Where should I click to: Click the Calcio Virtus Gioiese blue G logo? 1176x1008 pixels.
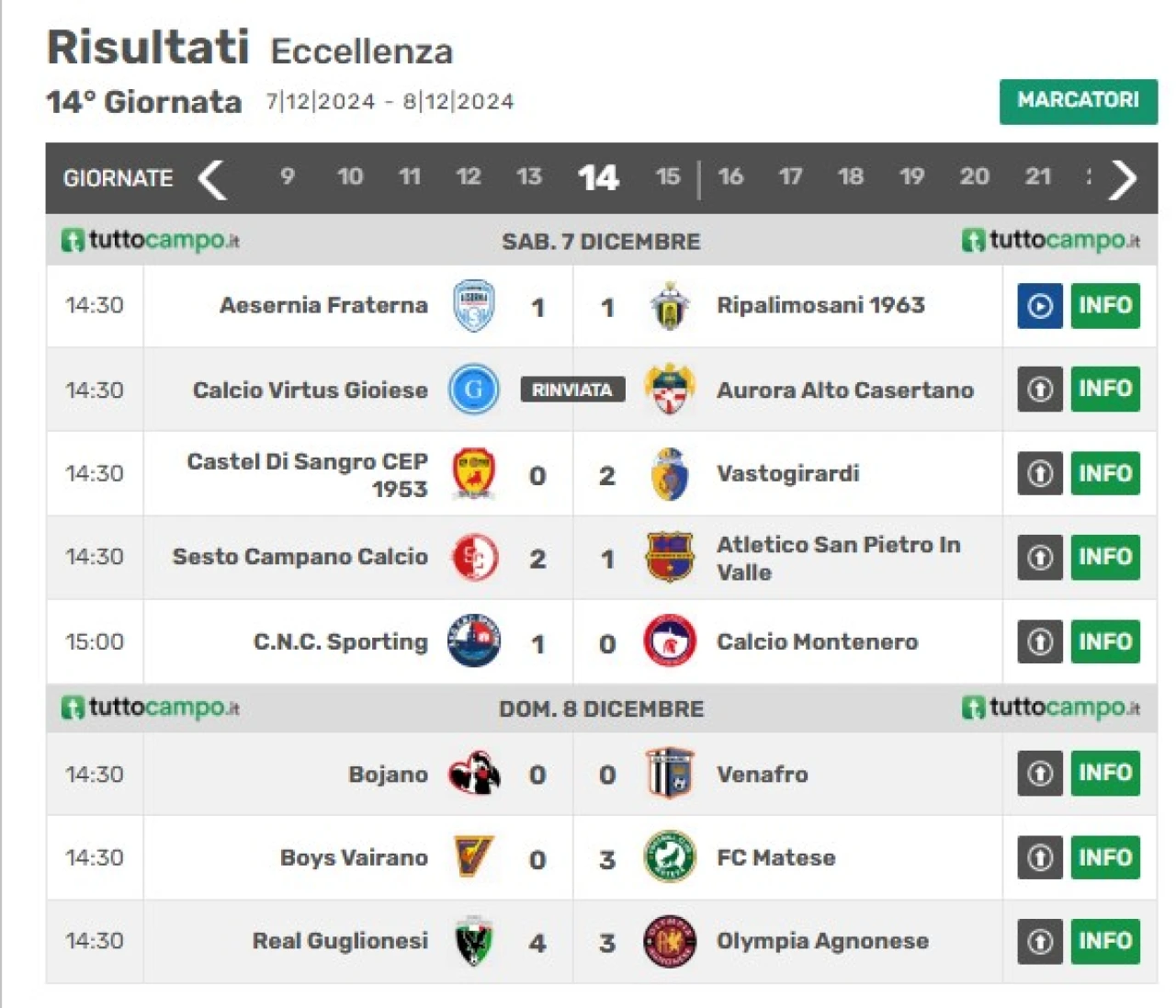pos(474,390)
